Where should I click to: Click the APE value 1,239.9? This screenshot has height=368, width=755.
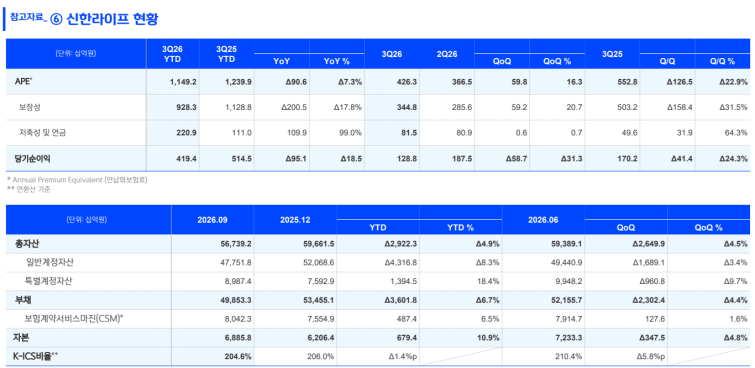click(x=237, y=82)
